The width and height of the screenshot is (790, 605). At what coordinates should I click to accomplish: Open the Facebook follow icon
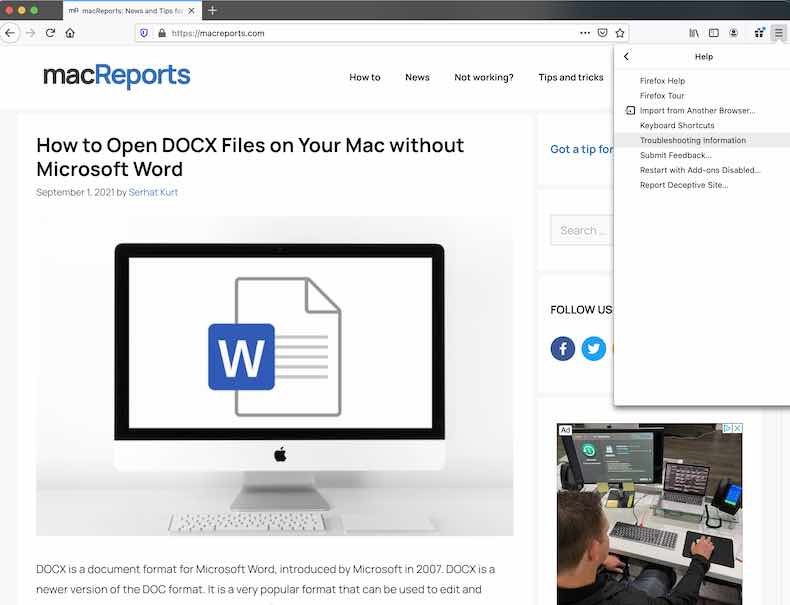point(563,349)
